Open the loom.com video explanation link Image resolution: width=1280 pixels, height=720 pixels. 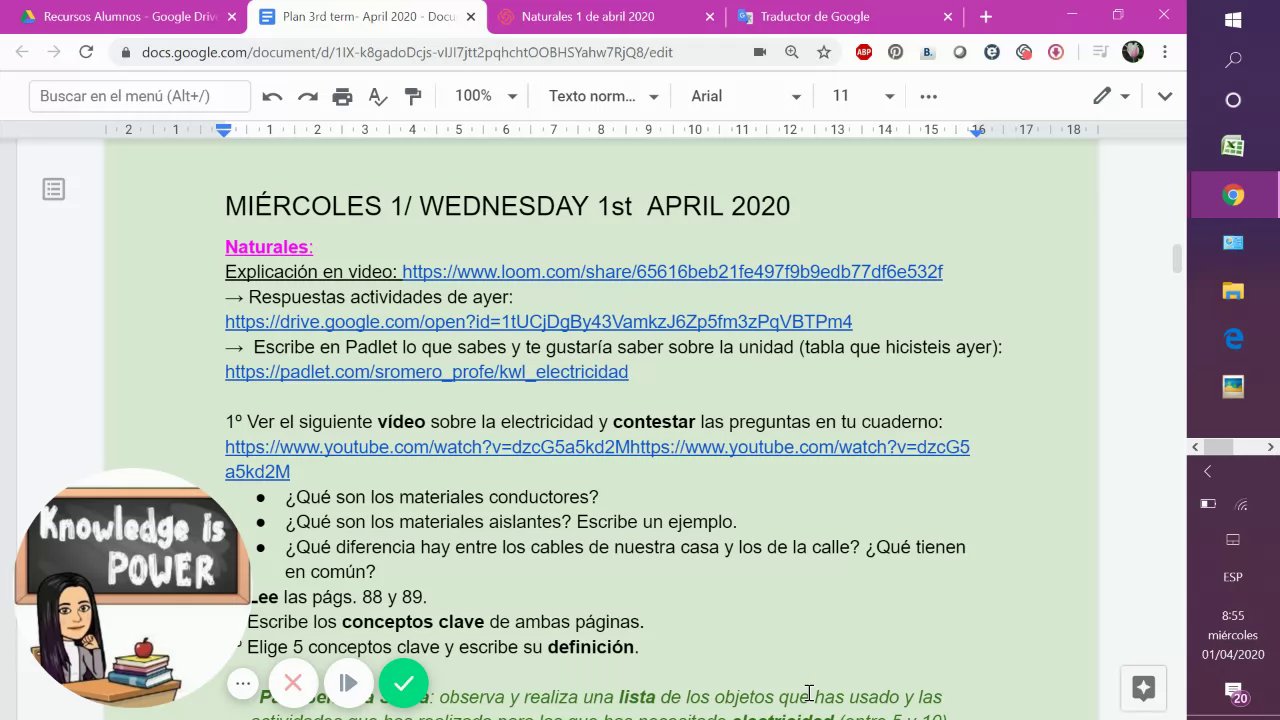click(x=672, y=272)
